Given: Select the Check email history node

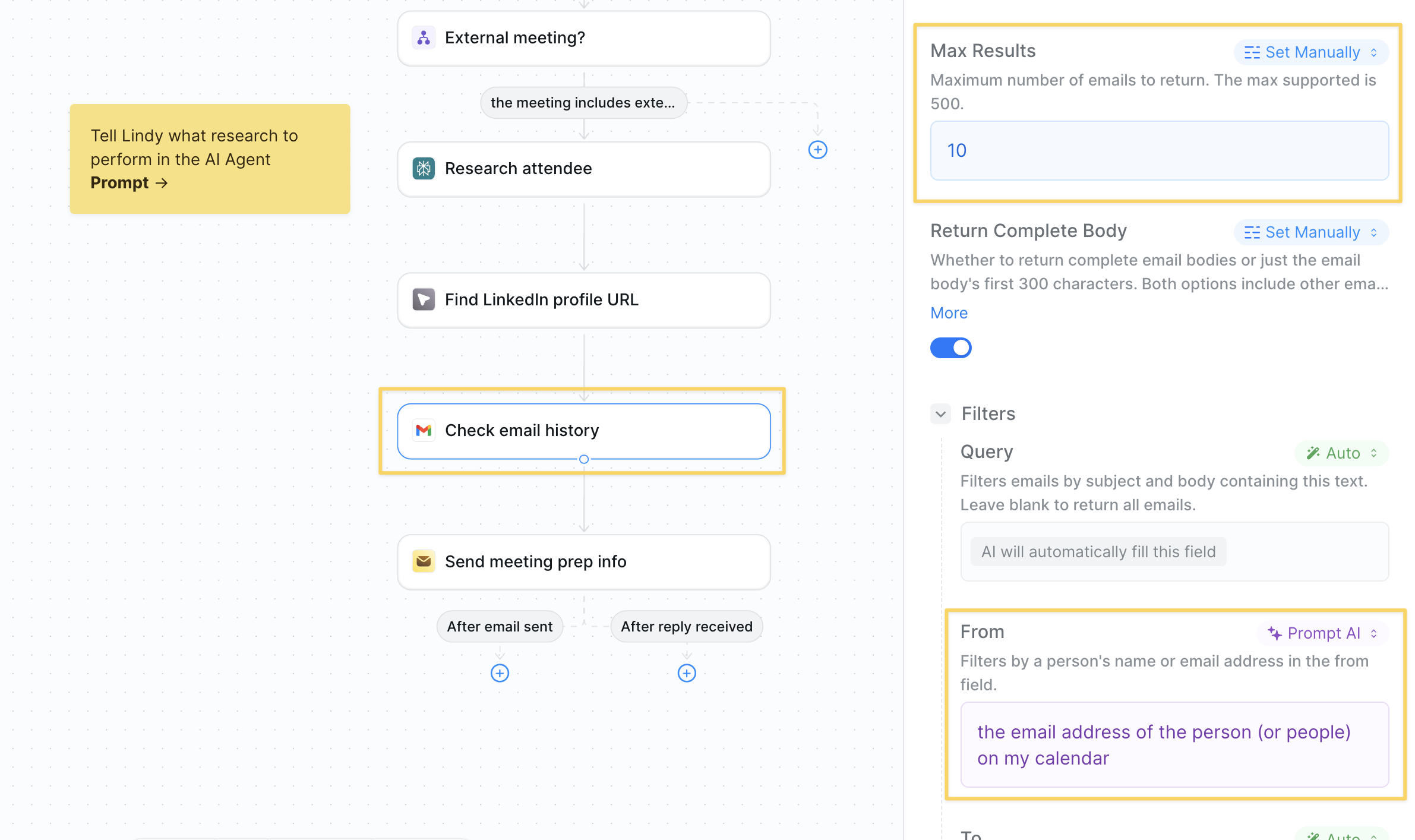Looking at the screenshot, I should tap(584, 430).
